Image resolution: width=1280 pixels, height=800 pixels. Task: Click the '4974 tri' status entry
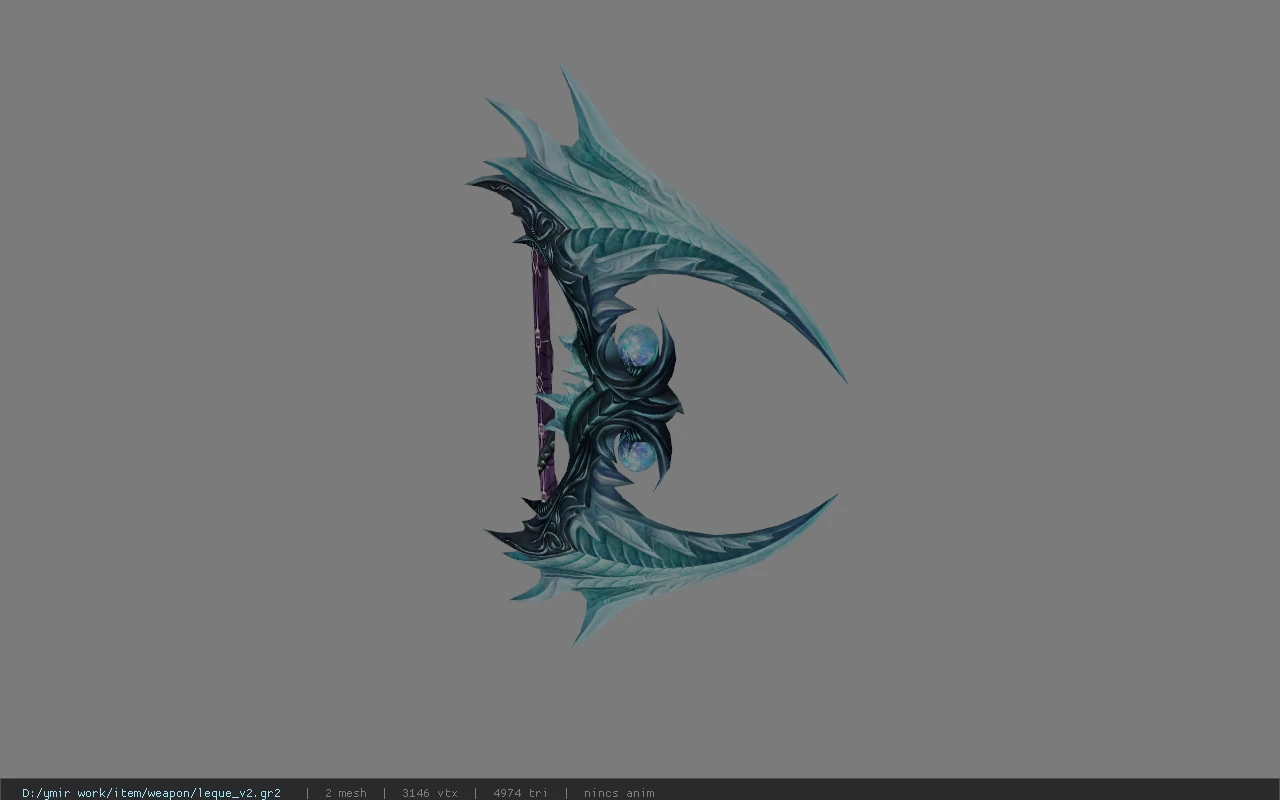(520, 793)
